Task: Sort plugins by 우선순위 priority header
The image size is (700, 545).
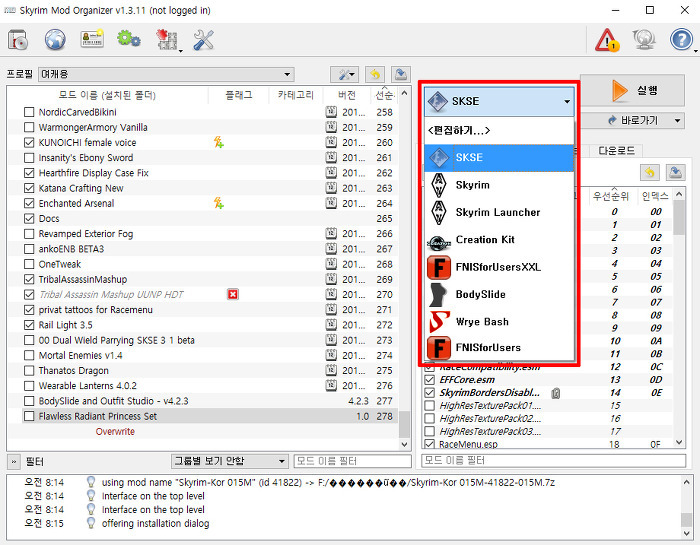Action: click(x=611, y=196)
